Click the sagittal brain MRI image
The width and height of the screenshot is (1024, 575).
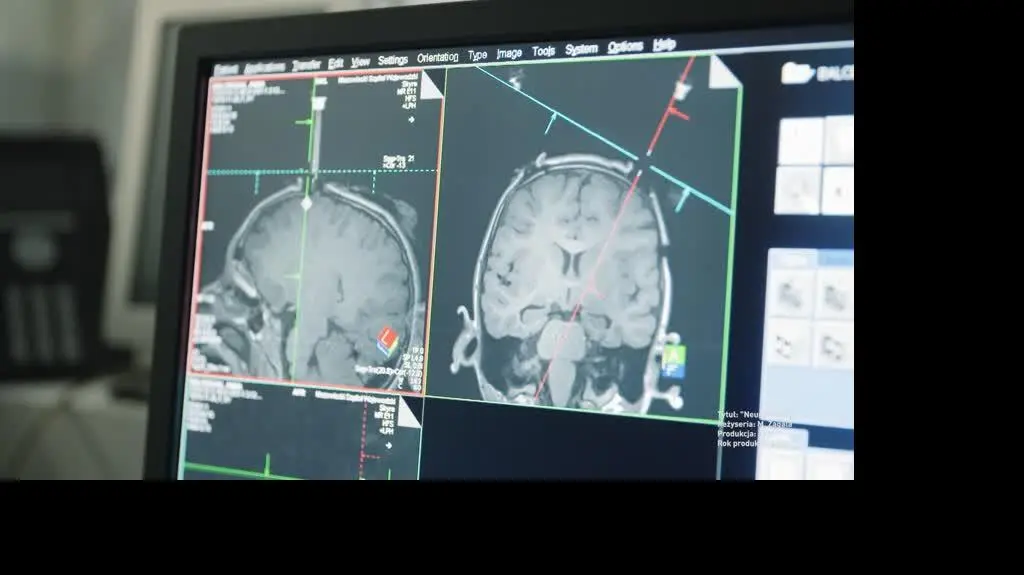tap(313, 281)
